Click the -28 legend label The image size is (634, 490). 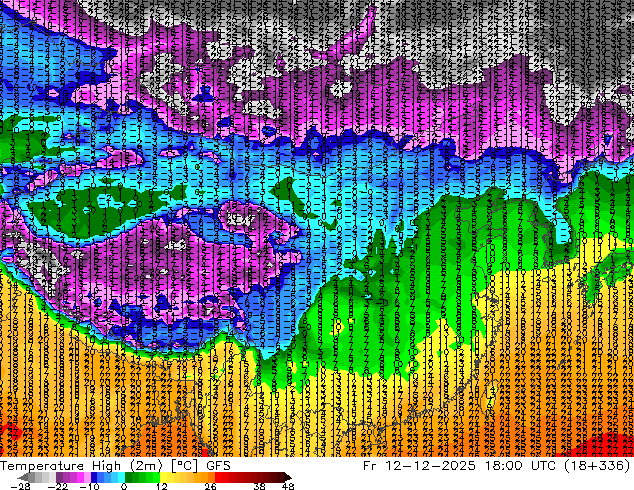tap(21, 486)
